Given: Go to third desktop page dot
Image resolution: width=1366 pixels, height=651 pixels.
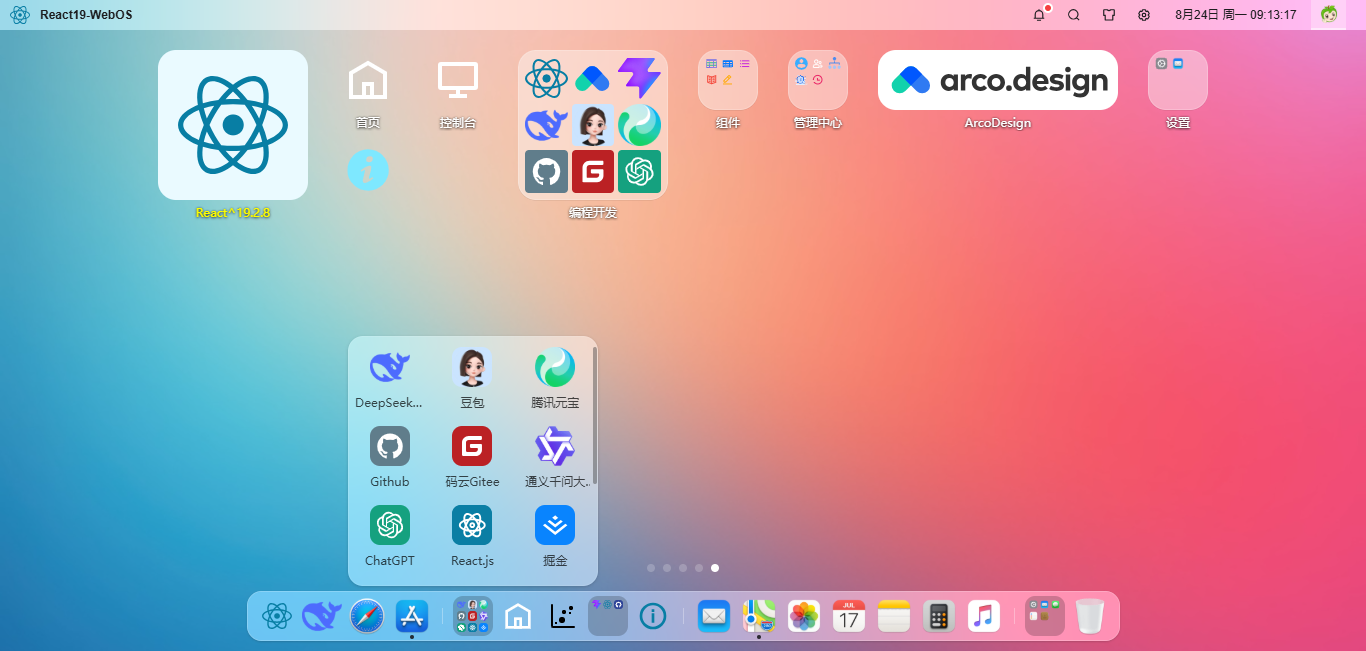Looking at the screenshot, I should [683, 568].
